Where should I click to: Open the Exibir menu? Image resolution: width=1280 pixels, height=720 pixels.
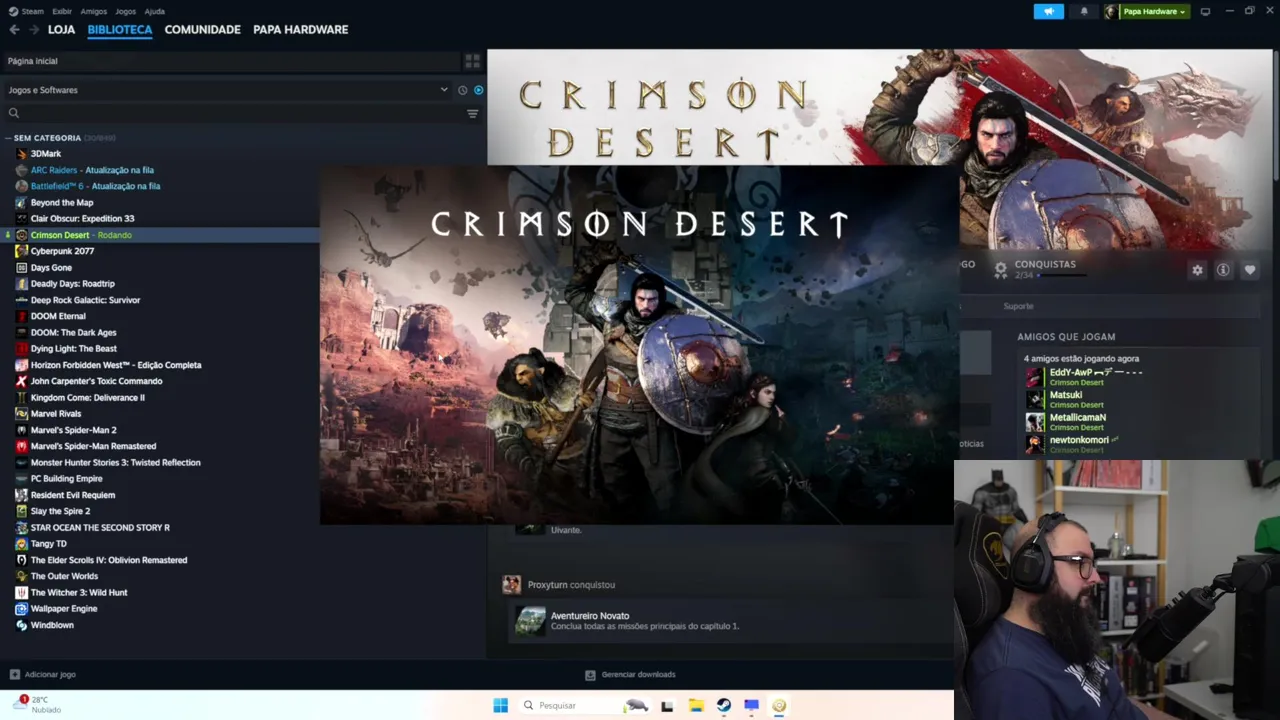coord(62,11)
